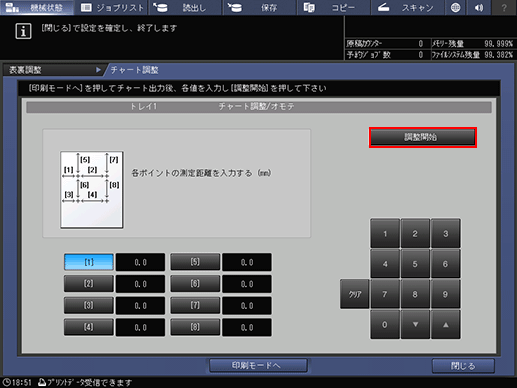
Task: Select measurement point [1] button
Action: (89, 262)
